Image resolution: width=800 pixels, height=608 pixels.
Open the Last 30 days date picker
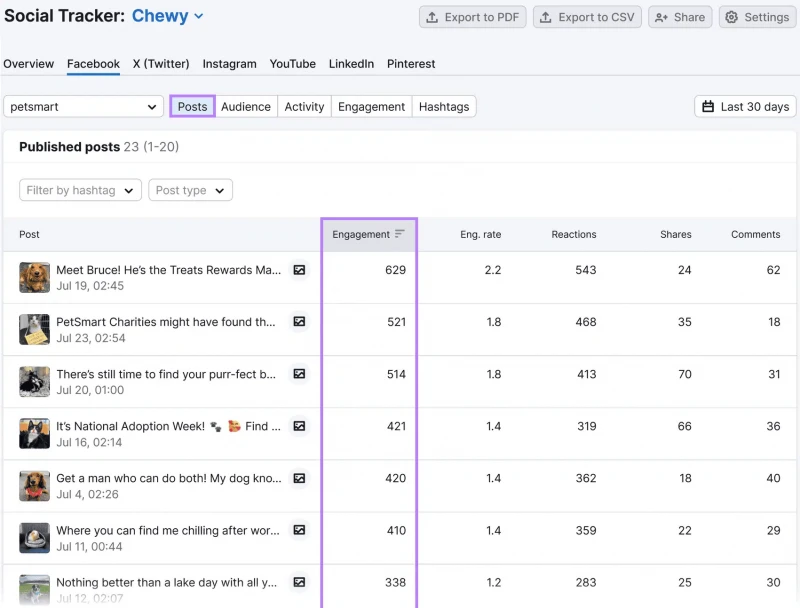pyautogui.click(x=745, y=107)
